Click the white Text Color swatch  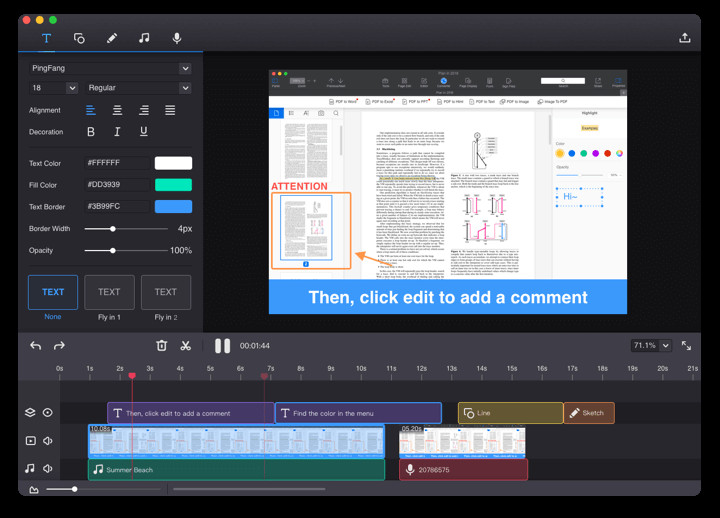point(174,163)
